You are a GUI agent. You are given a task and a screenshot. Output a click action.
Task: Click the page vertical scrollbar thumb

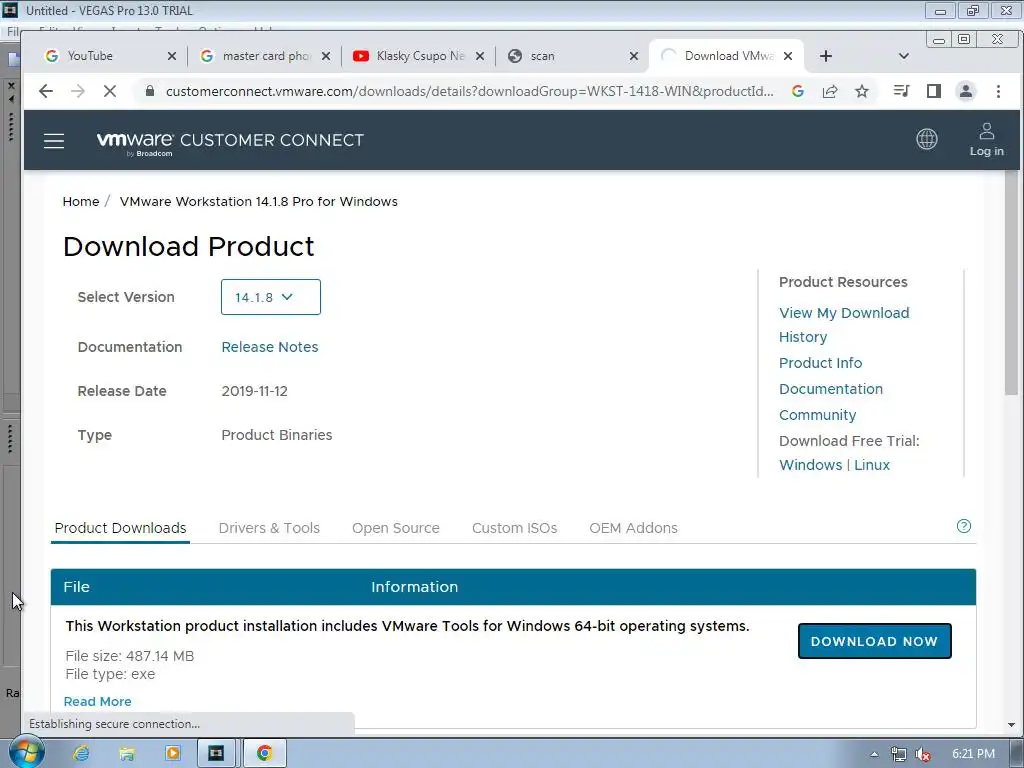pos(1011,282)
